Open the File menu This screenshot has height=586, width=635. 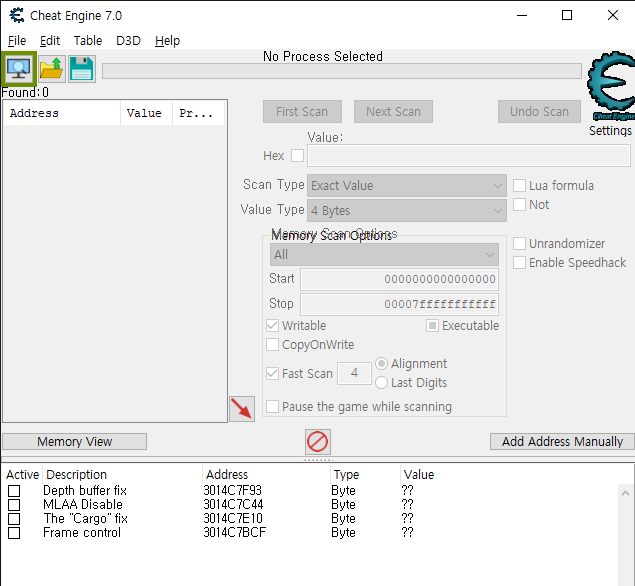pyautogui.click(x=17, y=40)
